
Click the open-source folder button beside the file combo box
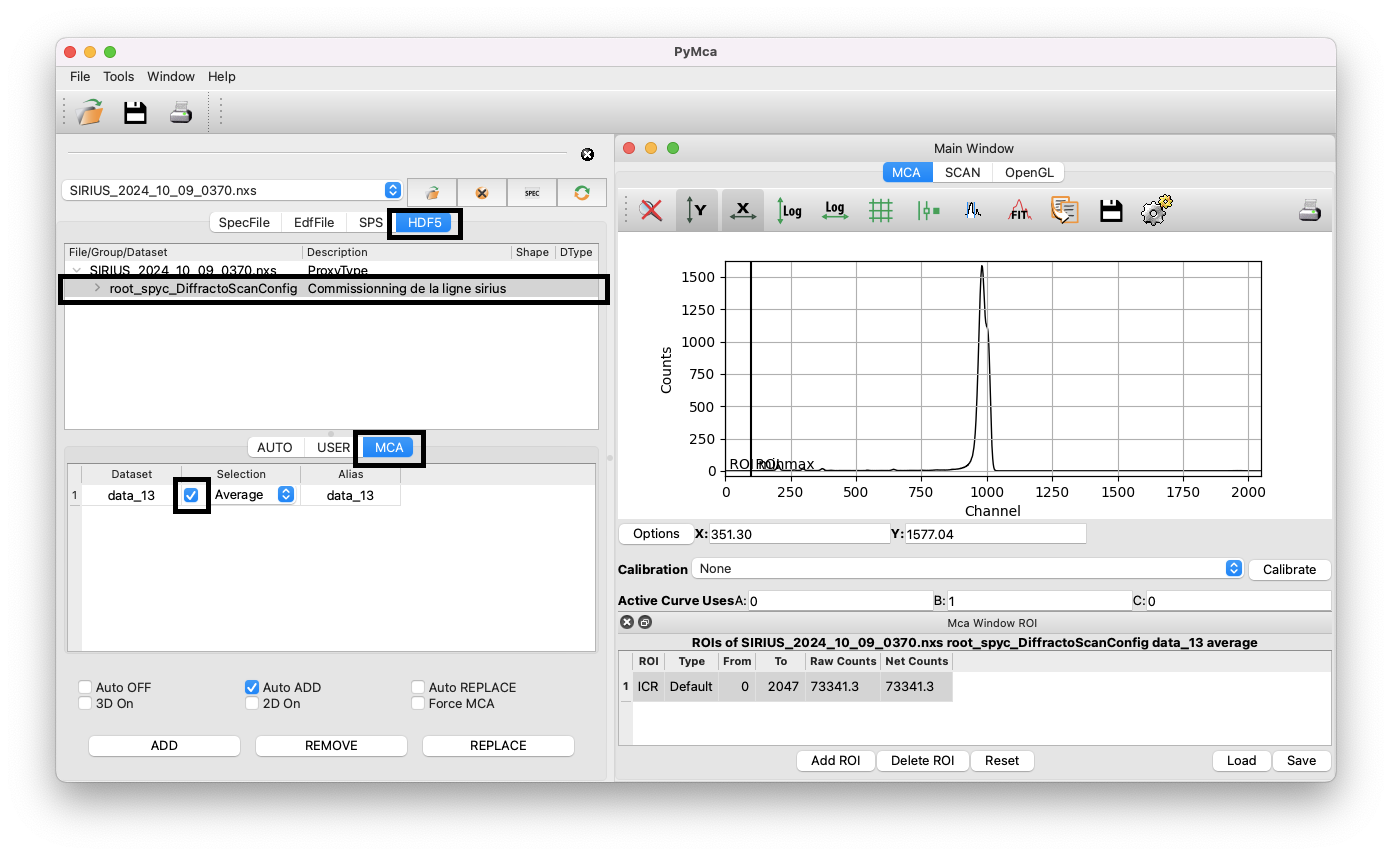pos(432,192)
